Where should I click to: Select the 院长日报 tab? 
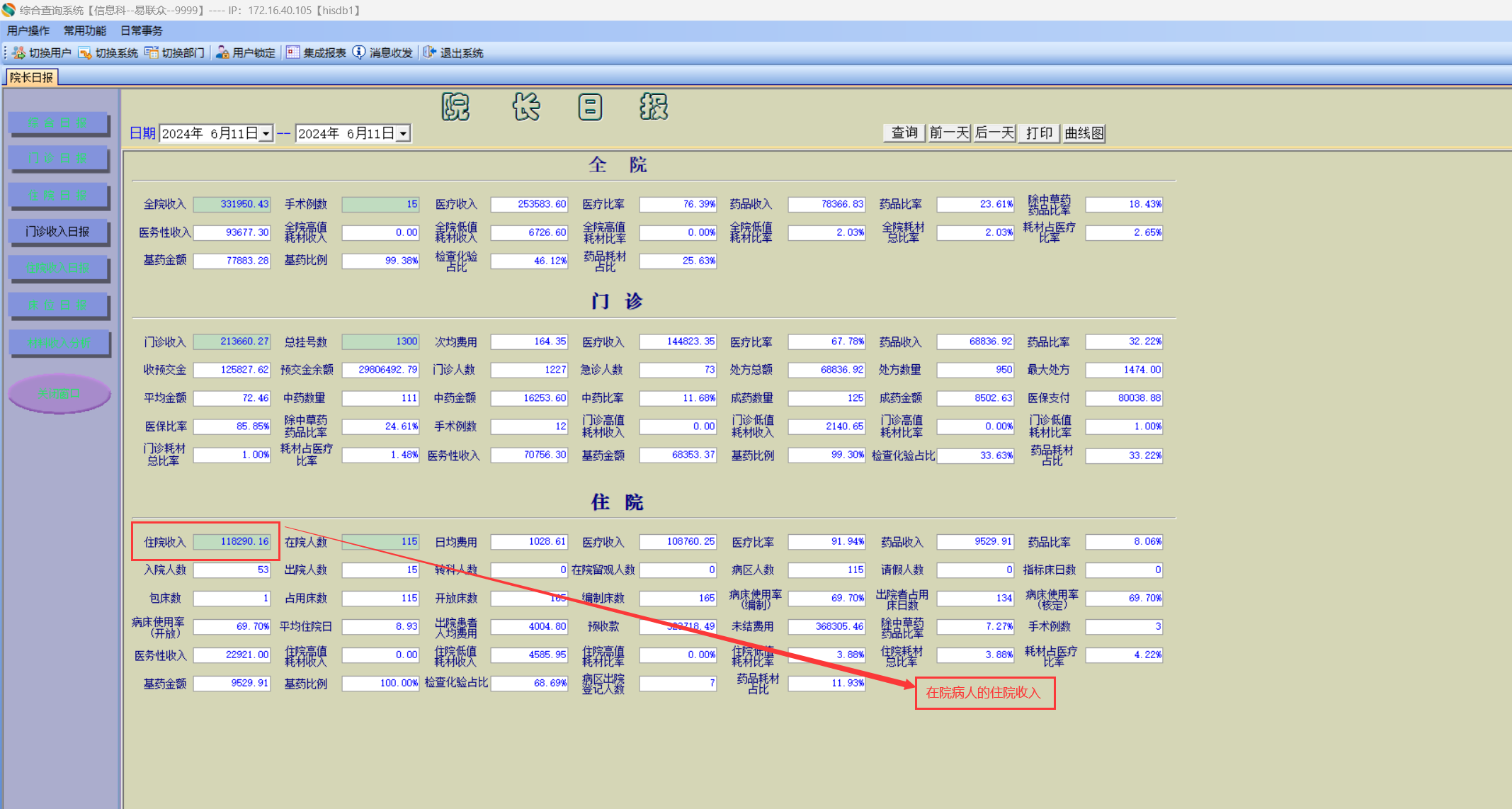31,77
